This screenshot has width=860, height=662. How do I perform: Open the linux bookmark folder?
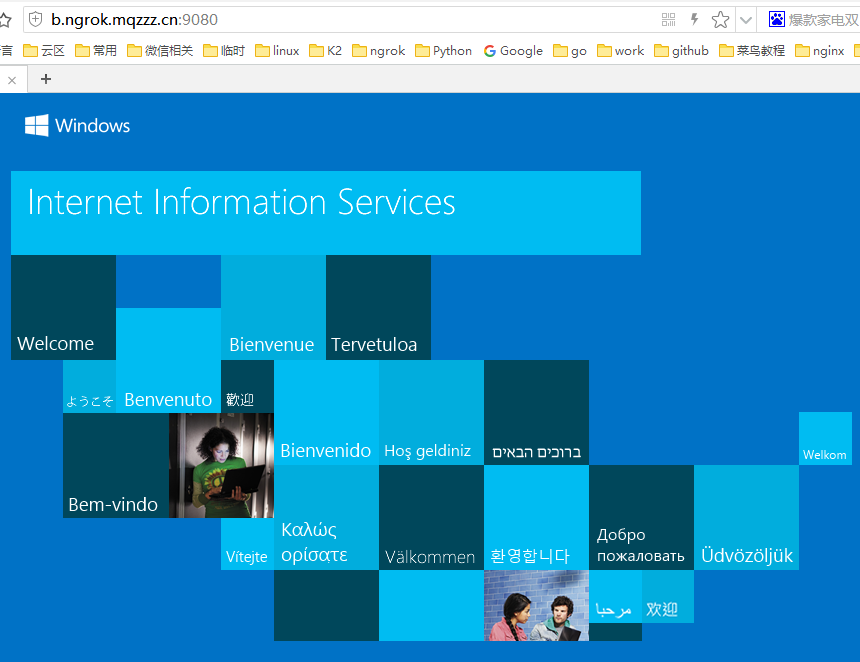click(x=277, y=51)
